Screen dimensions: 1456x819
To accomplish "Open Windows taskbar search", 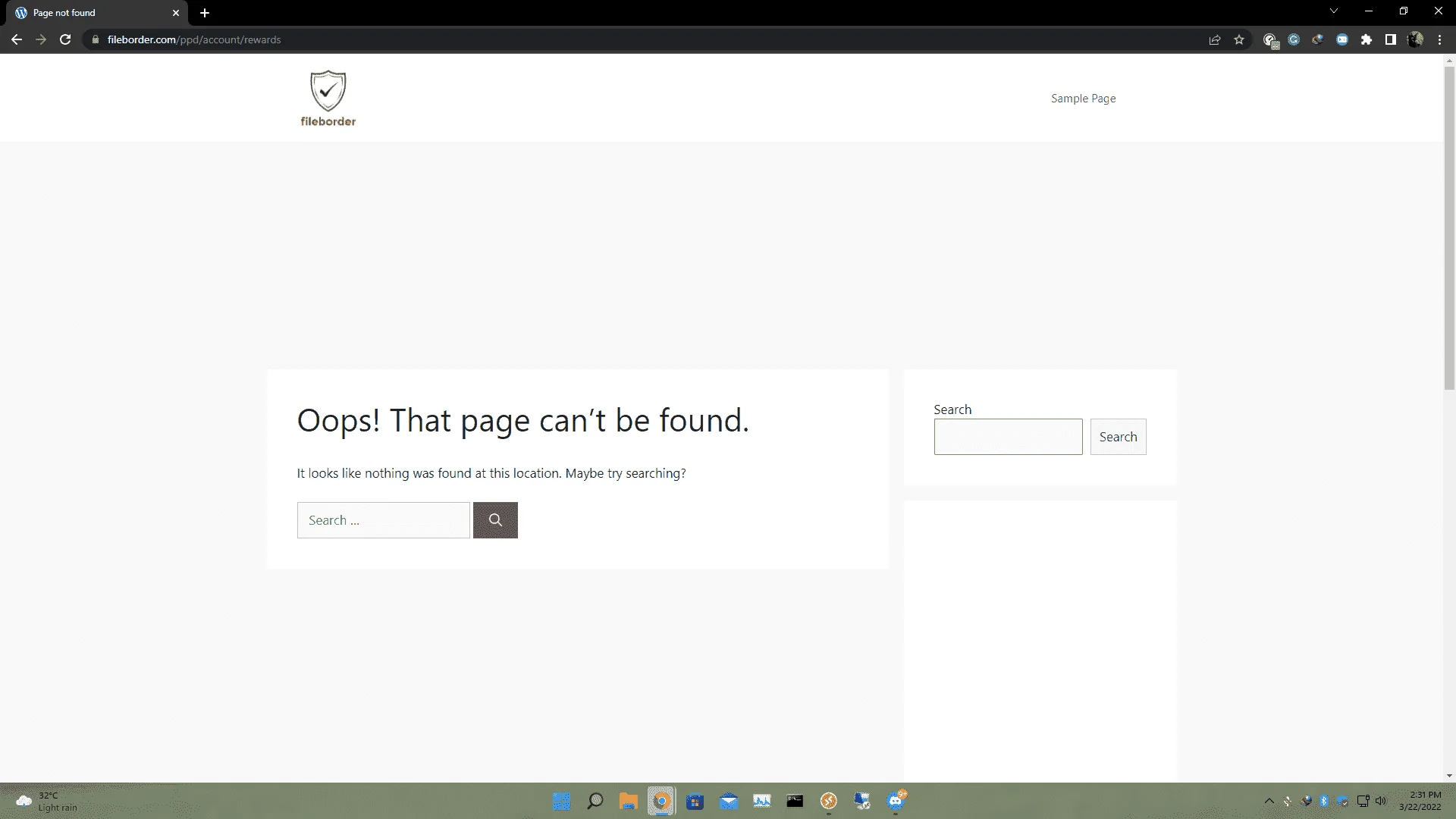I will coord(595,801).
